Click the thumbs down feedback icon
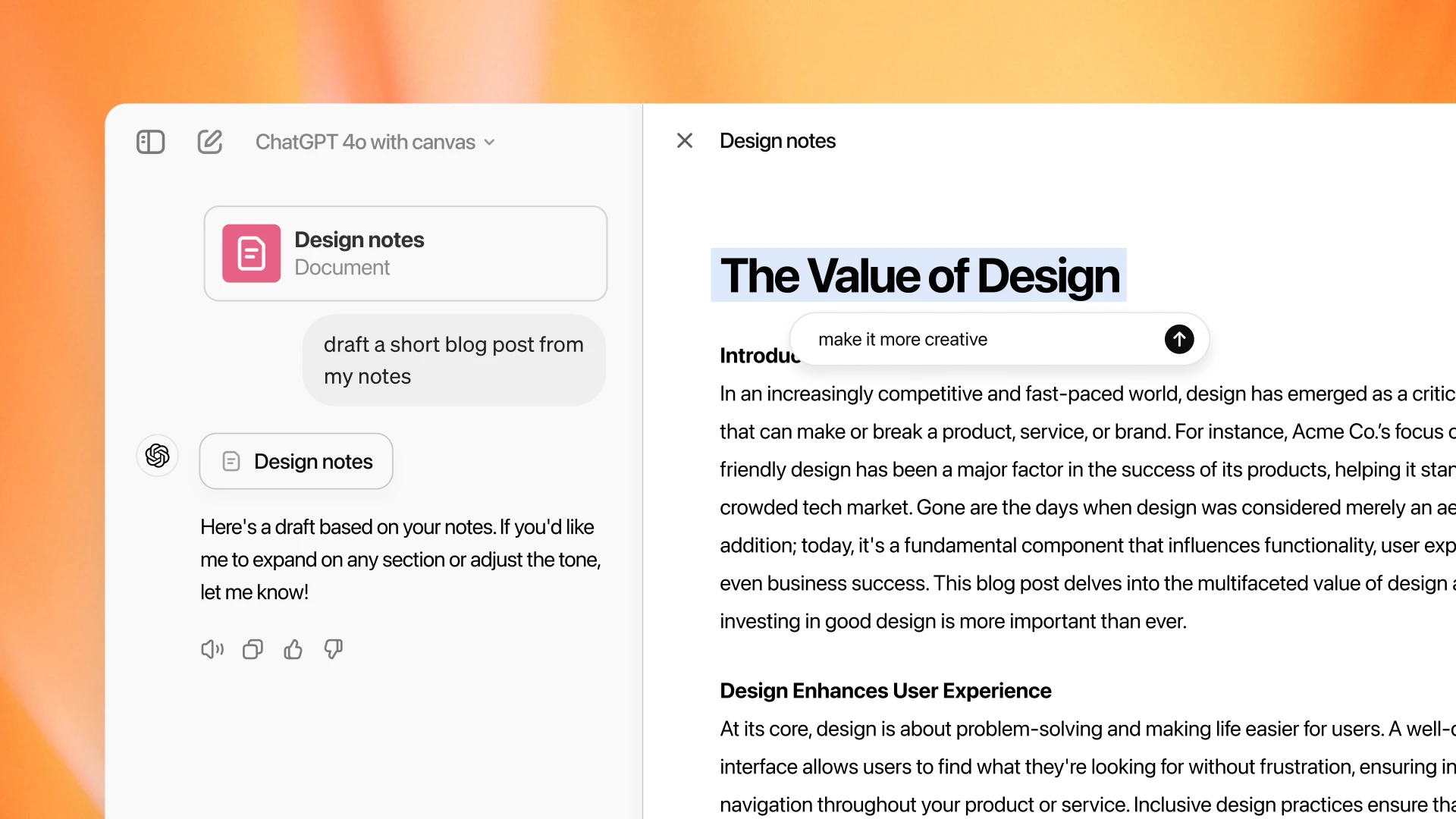 point(332,650)
